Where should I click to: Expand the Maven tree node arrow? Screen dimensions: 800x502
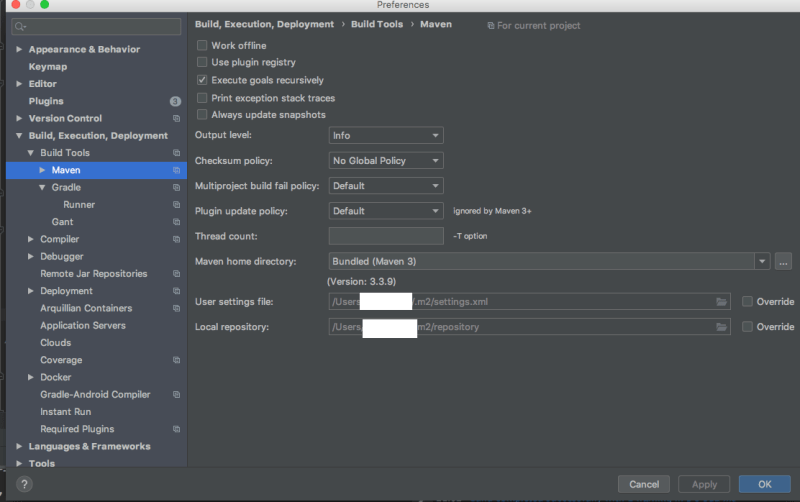pos(42,170)
